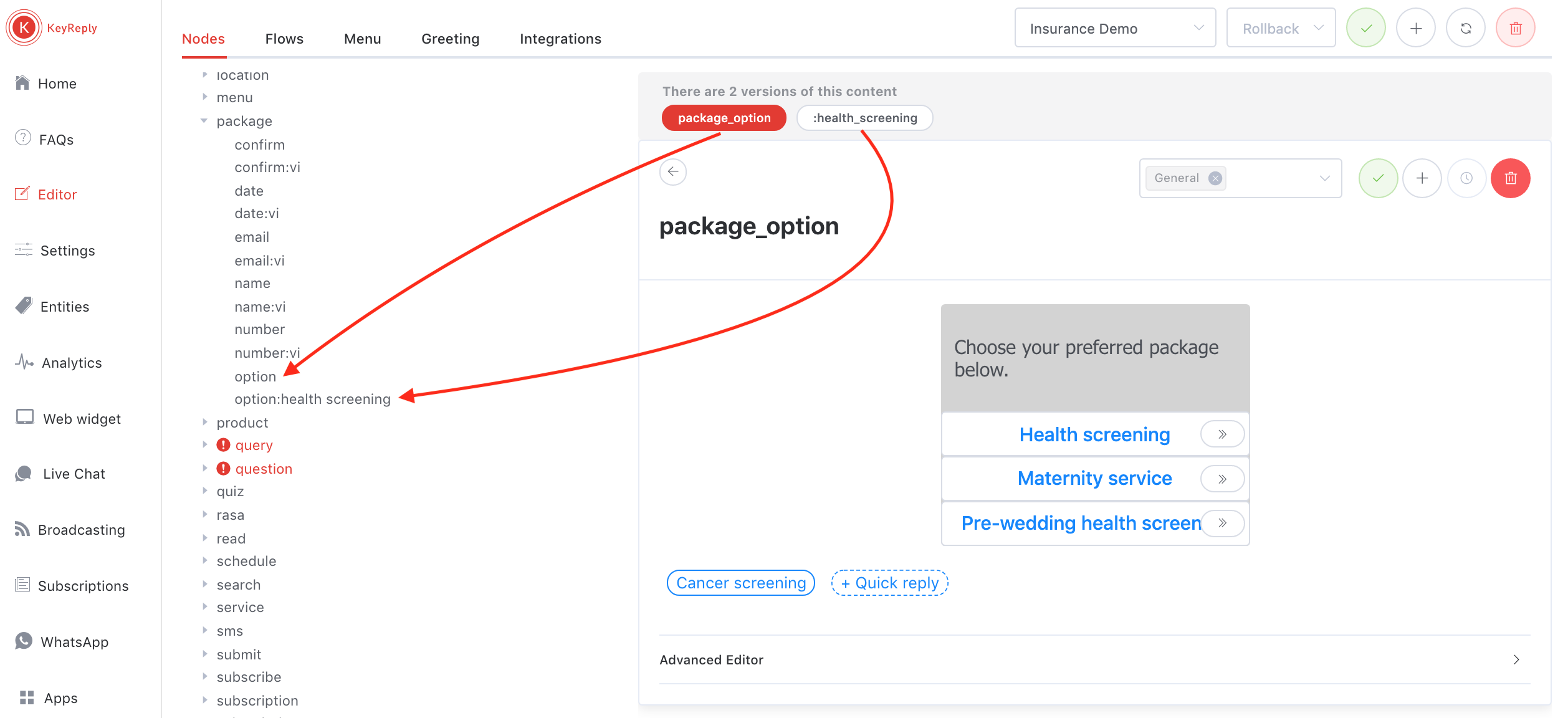Select option:health screening tree node
This screenshot has height=718, width=1568.
click(x=312, y=399)
